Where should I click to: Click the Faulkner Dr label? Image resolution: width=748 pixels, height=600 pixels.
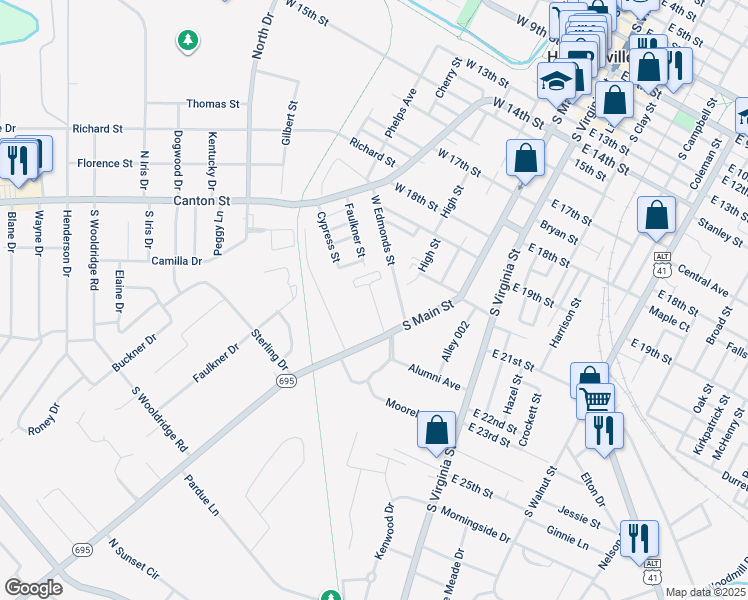coord(216,363)
